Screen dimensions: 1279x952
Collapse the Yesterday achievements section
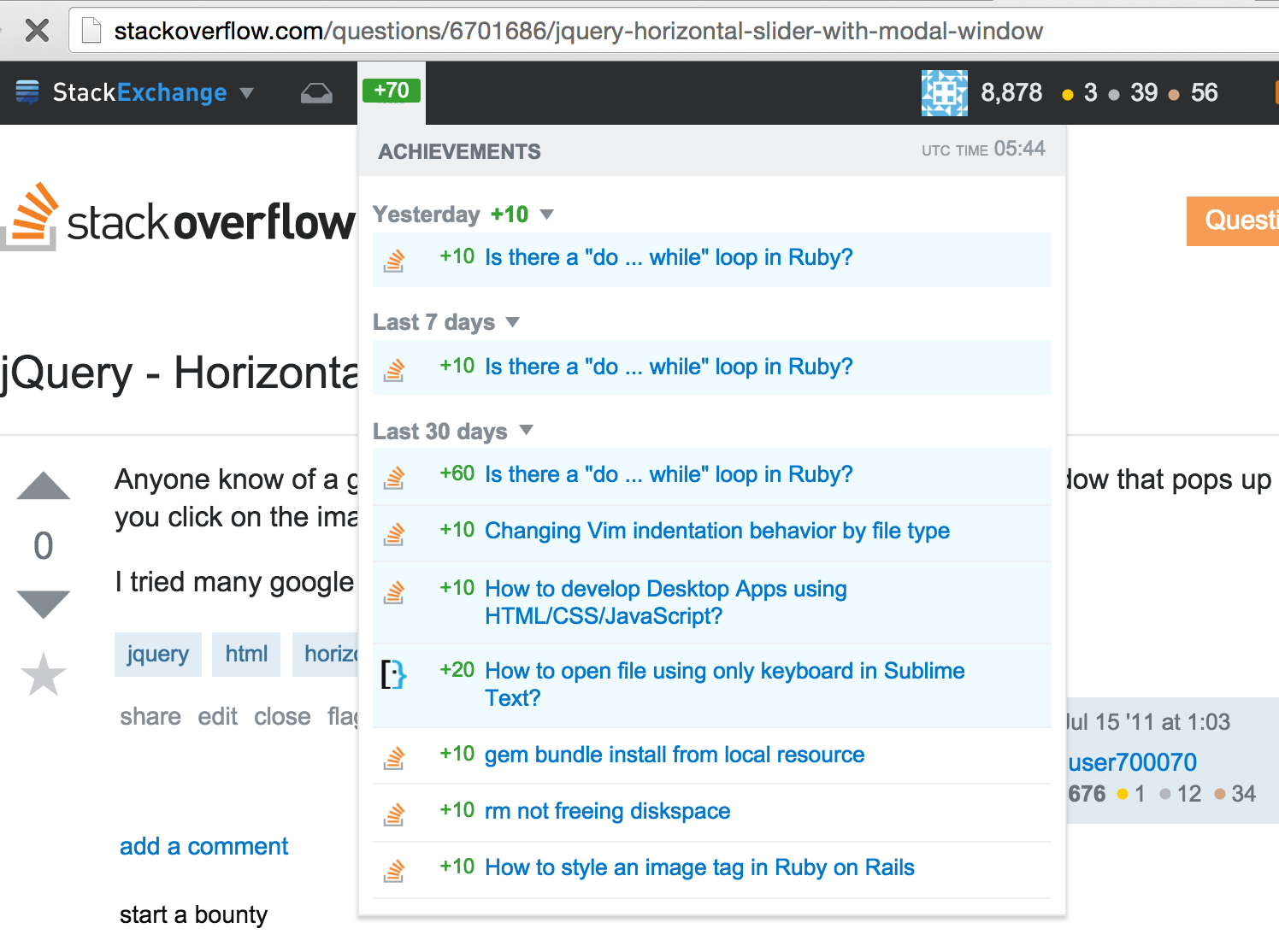tap(547, 214)
